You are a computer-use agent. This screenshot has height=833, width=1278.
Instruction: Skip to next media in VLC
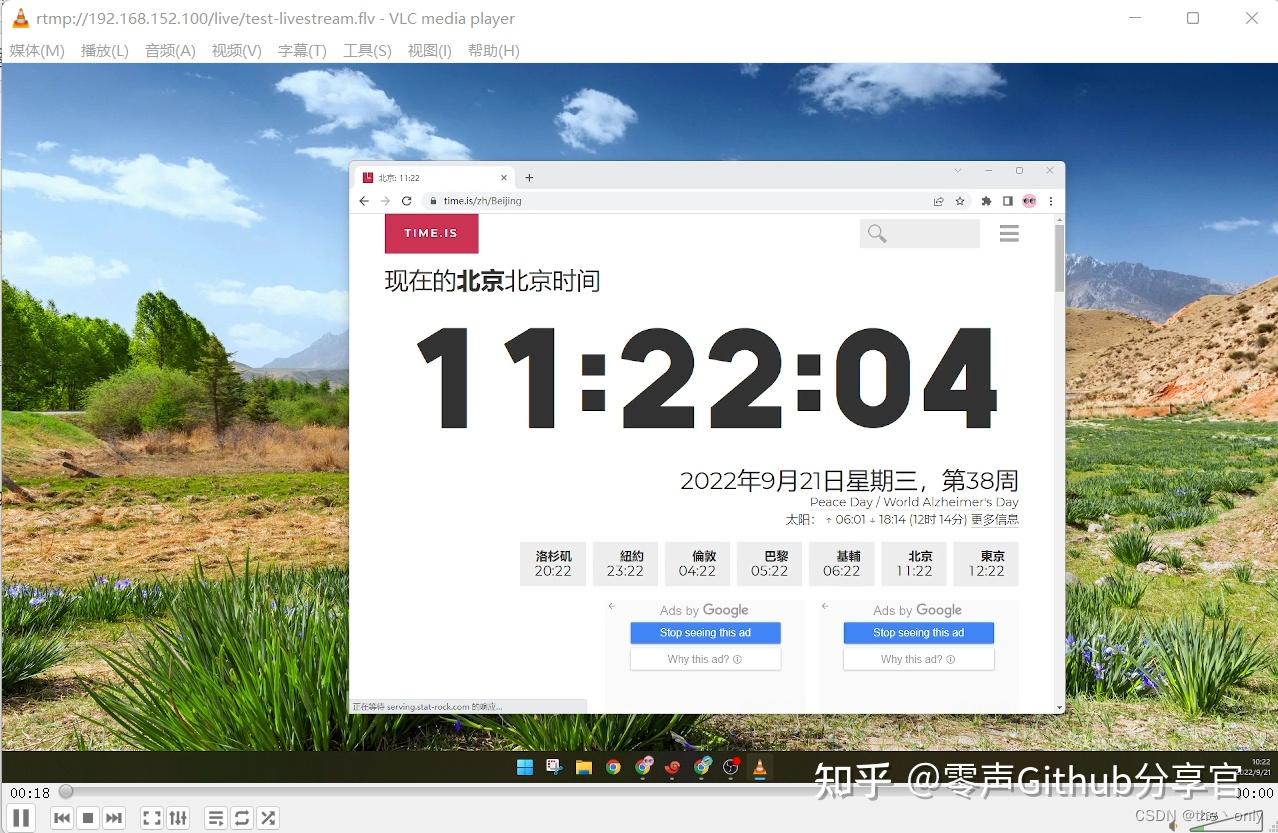point(114,818)
